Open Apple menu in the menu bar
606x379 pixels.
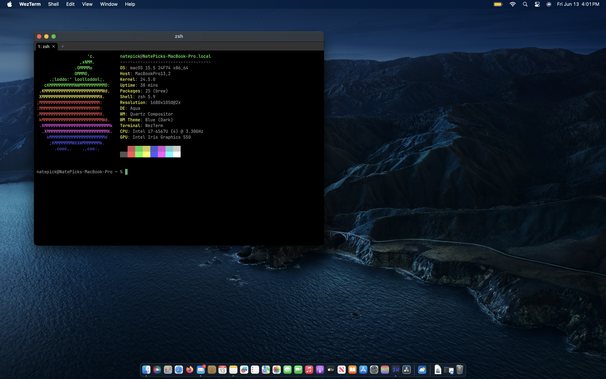pos(9,4)
